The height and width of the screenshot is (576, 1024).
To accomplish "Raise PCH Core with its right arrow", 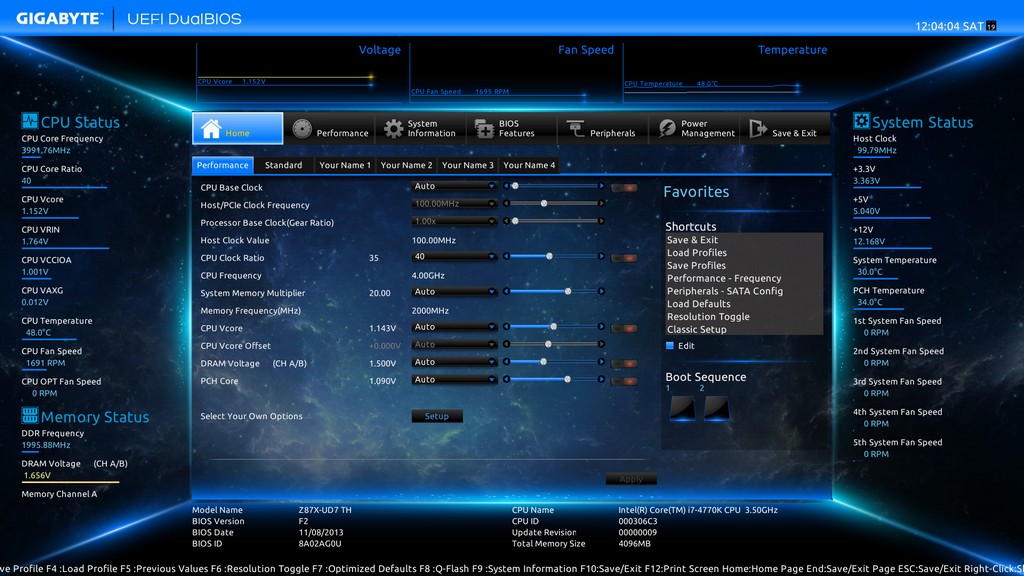I will pos(601,379).
